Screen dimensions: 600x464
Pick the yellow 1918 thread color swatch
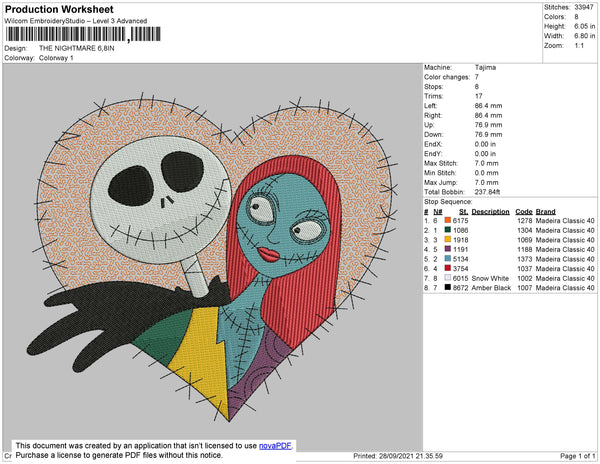pos(448,240)
